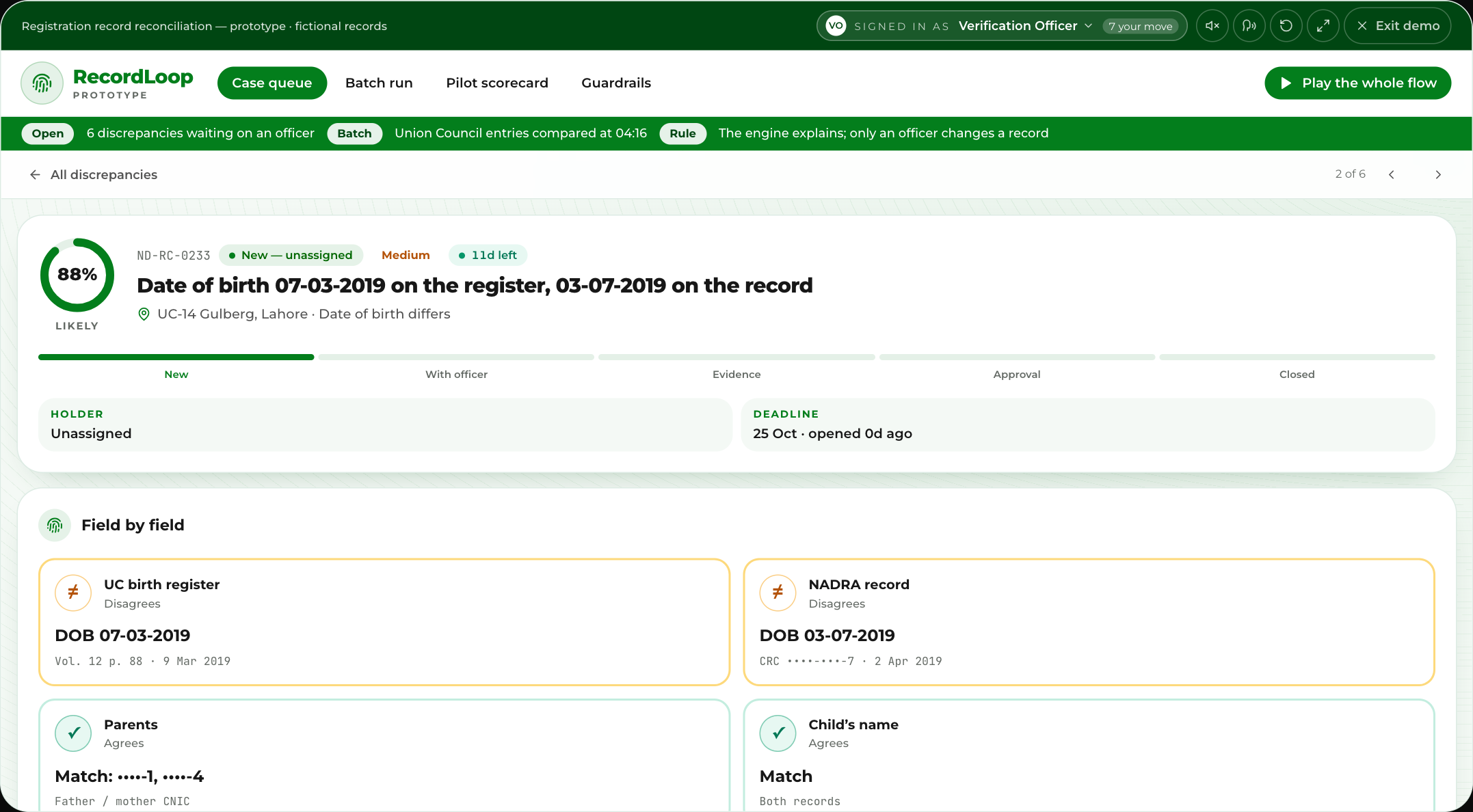This screenshot has height=812, width=1473.
Task: Toggle the voice narration icon
Action: (x=1249, y=26)
